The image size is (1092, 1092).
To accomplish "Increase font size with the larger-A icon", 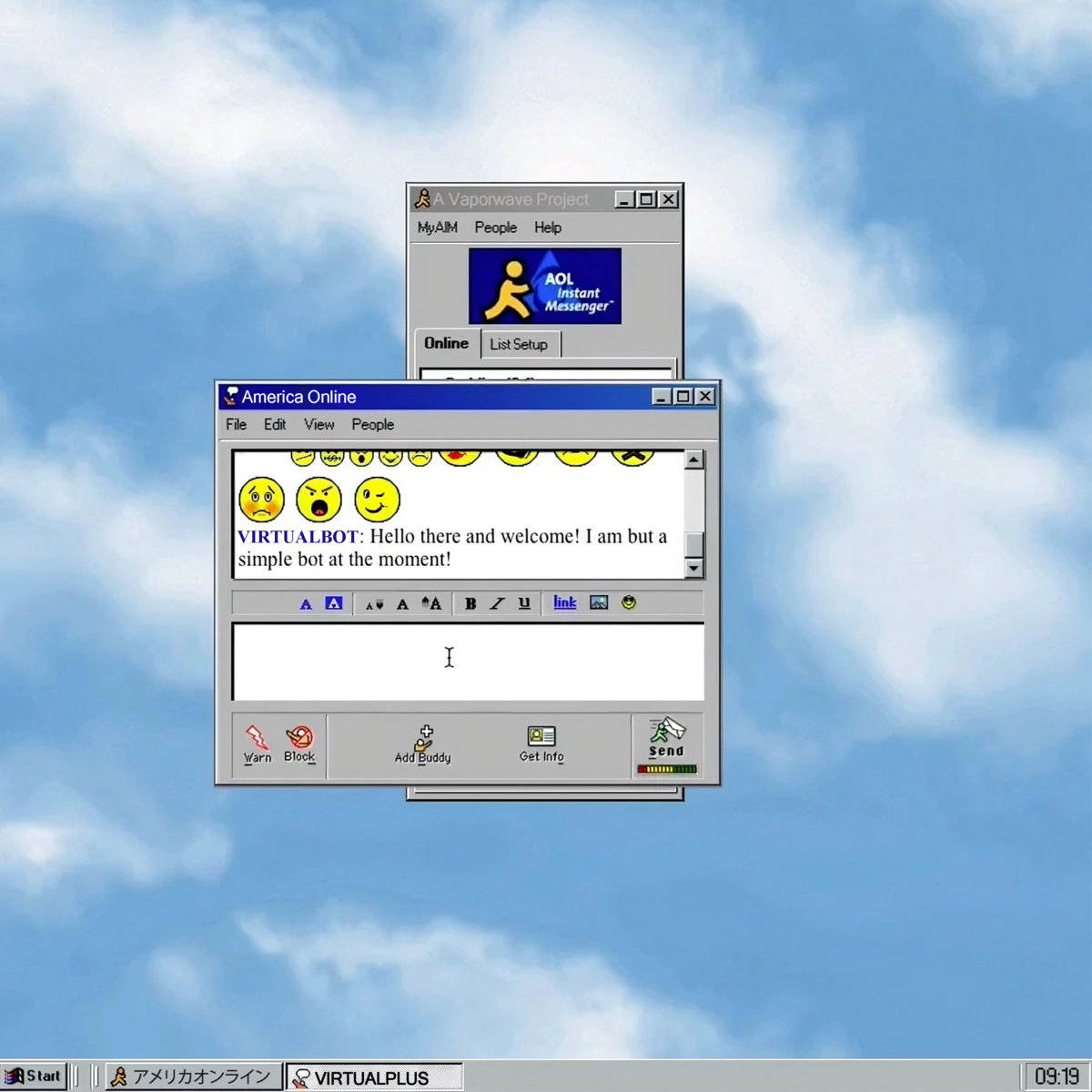I will [431, 602].
